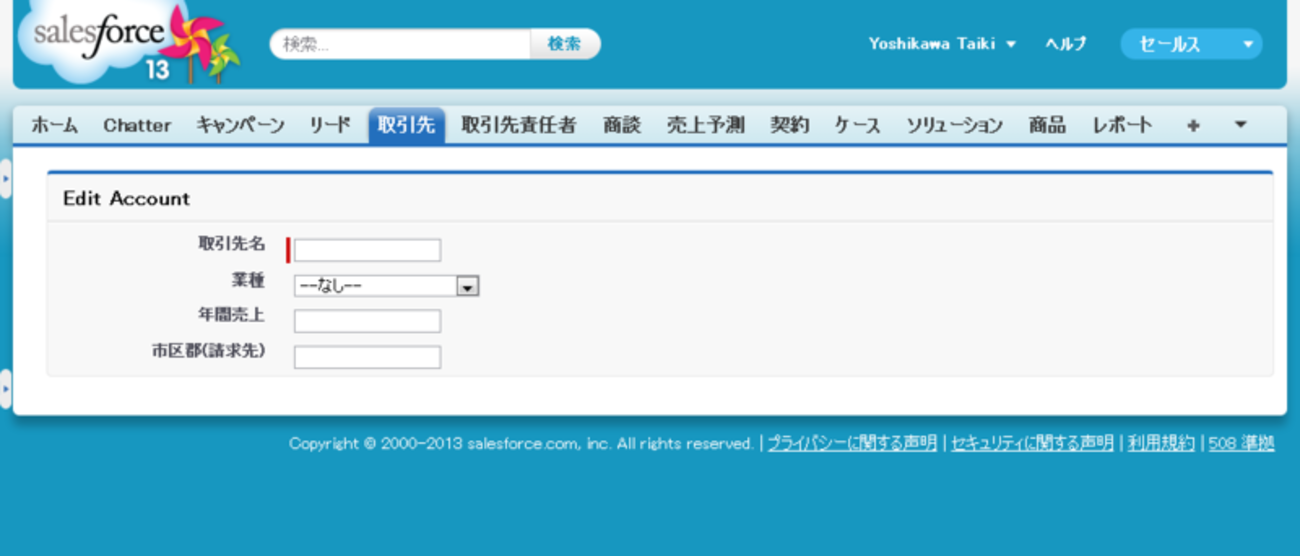The image size is (1300, 556).
Task: Focus the 検索 search input field
Action: tap(401, 44)
